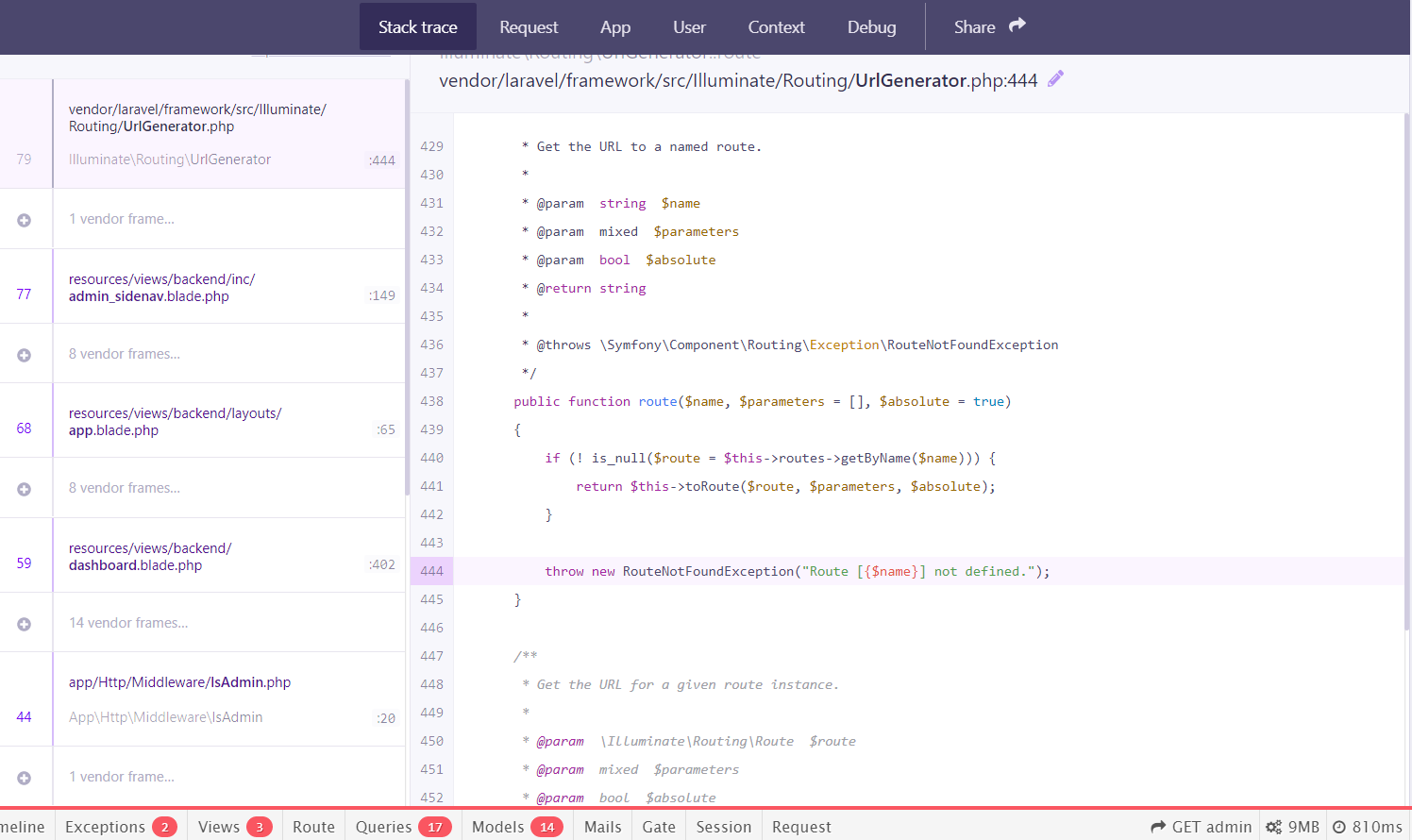This screenshot has width=1412, height=840.
Task: Open Gate tab in debugbar
Action: coord(659,827)
